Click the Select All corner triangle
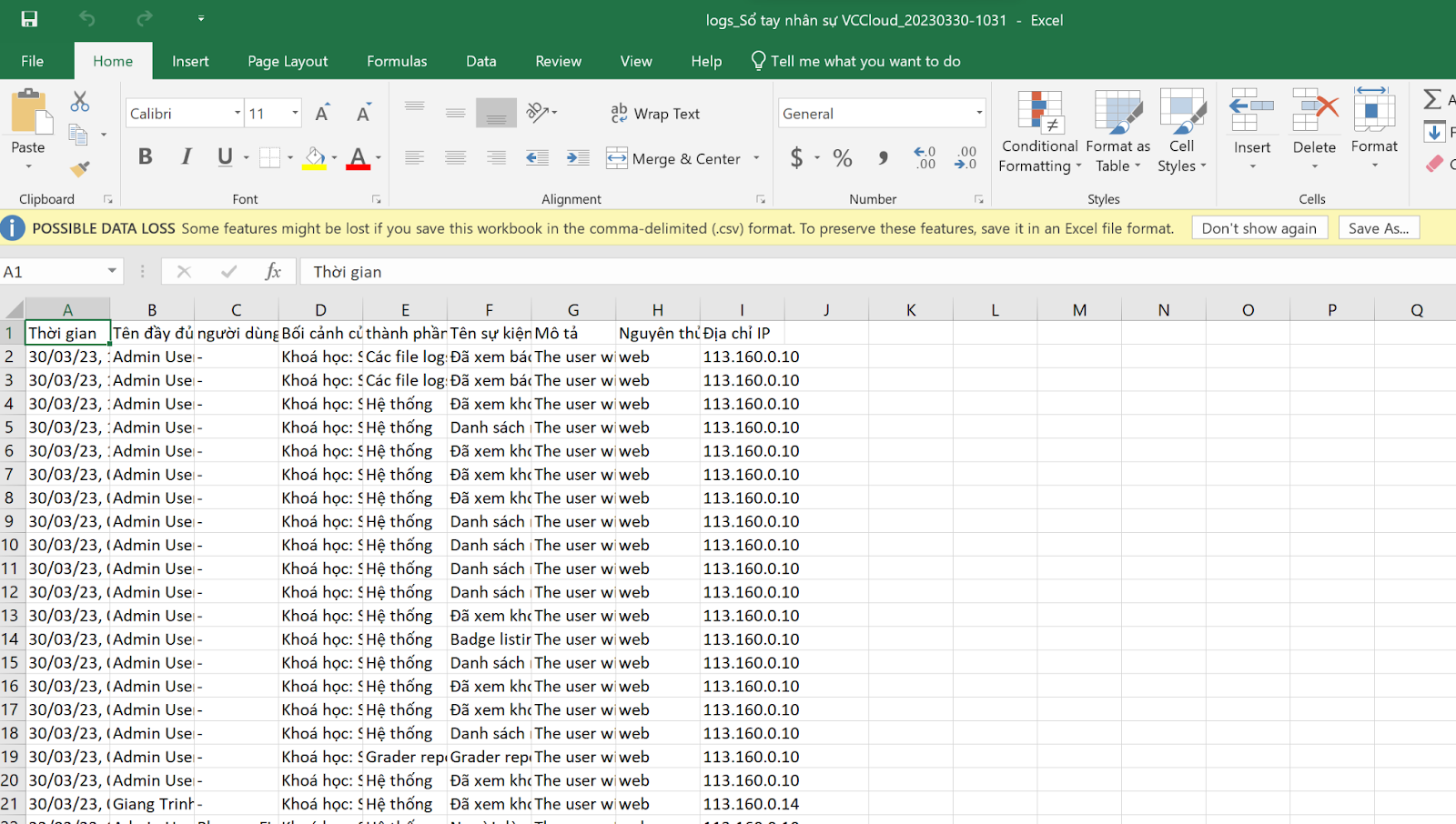The image size is (1456, 824). click(x=13, y=310)
